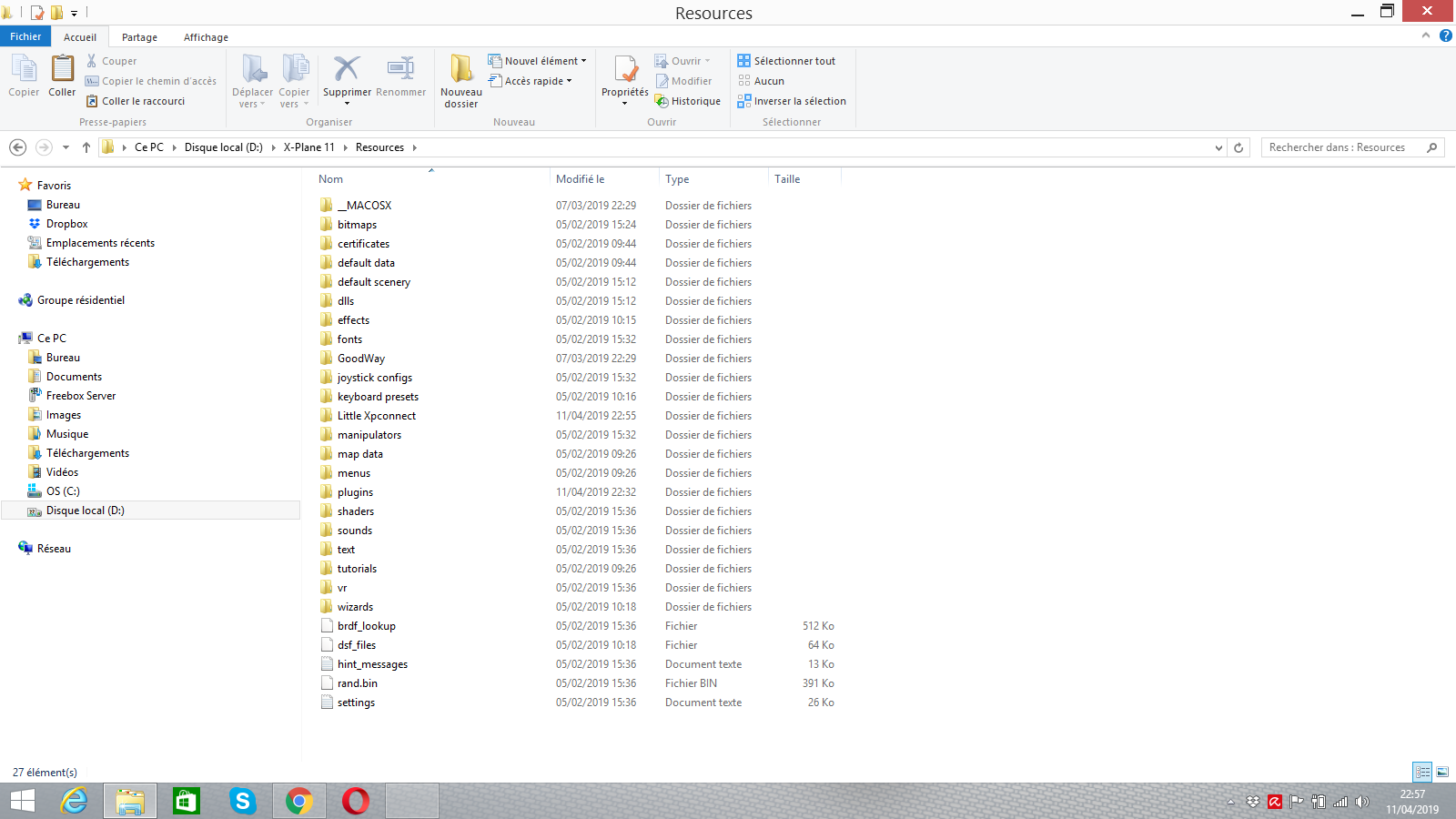Open Propriétés in the ribbon
The height and width of the screenshot is (819, 1456).
click(625, 79)
